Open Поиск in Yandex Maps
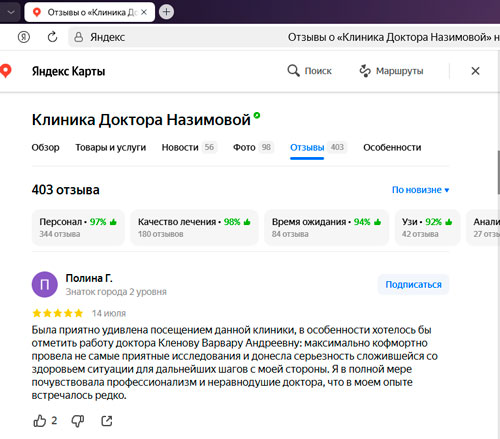The width and height of the screenshot is (500, 439). [x=318, y=71]
